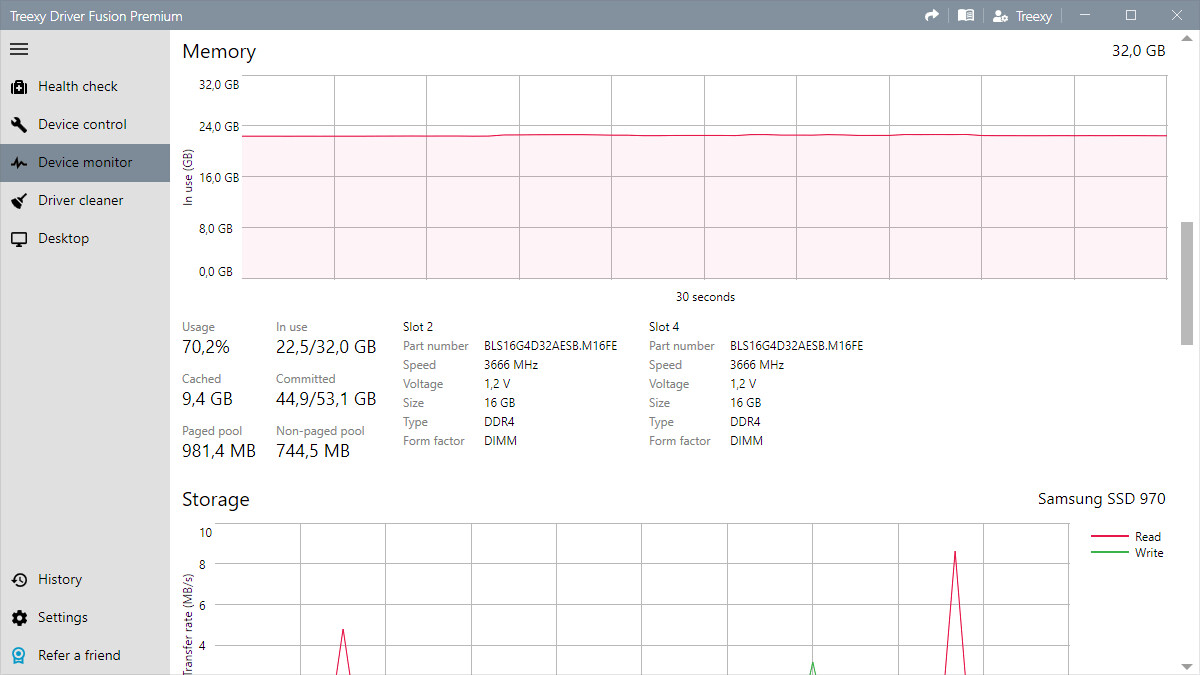Click the Refer a friend link
Screen dimensions: 1200x675
pos(79,655)
